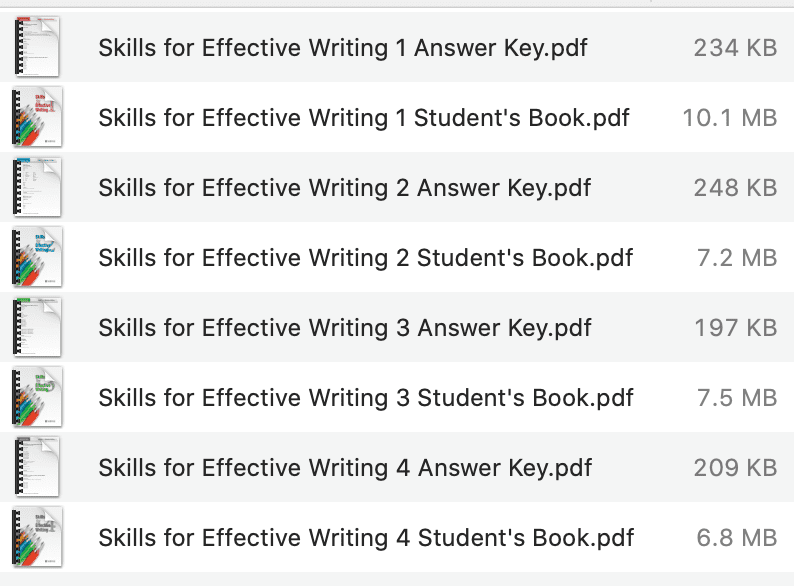
Task: Select file name Skills for Effective Writing 2 Student's Book.pdf
Action: [x=366, y=257]
